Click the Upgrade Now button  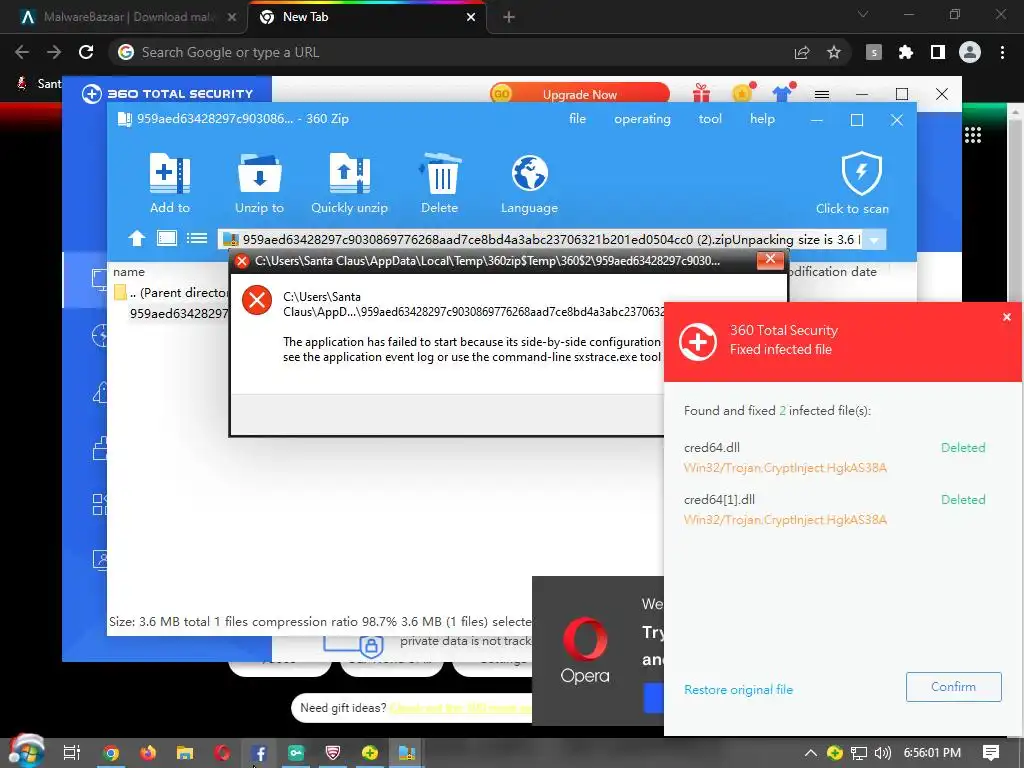[580, 95]
